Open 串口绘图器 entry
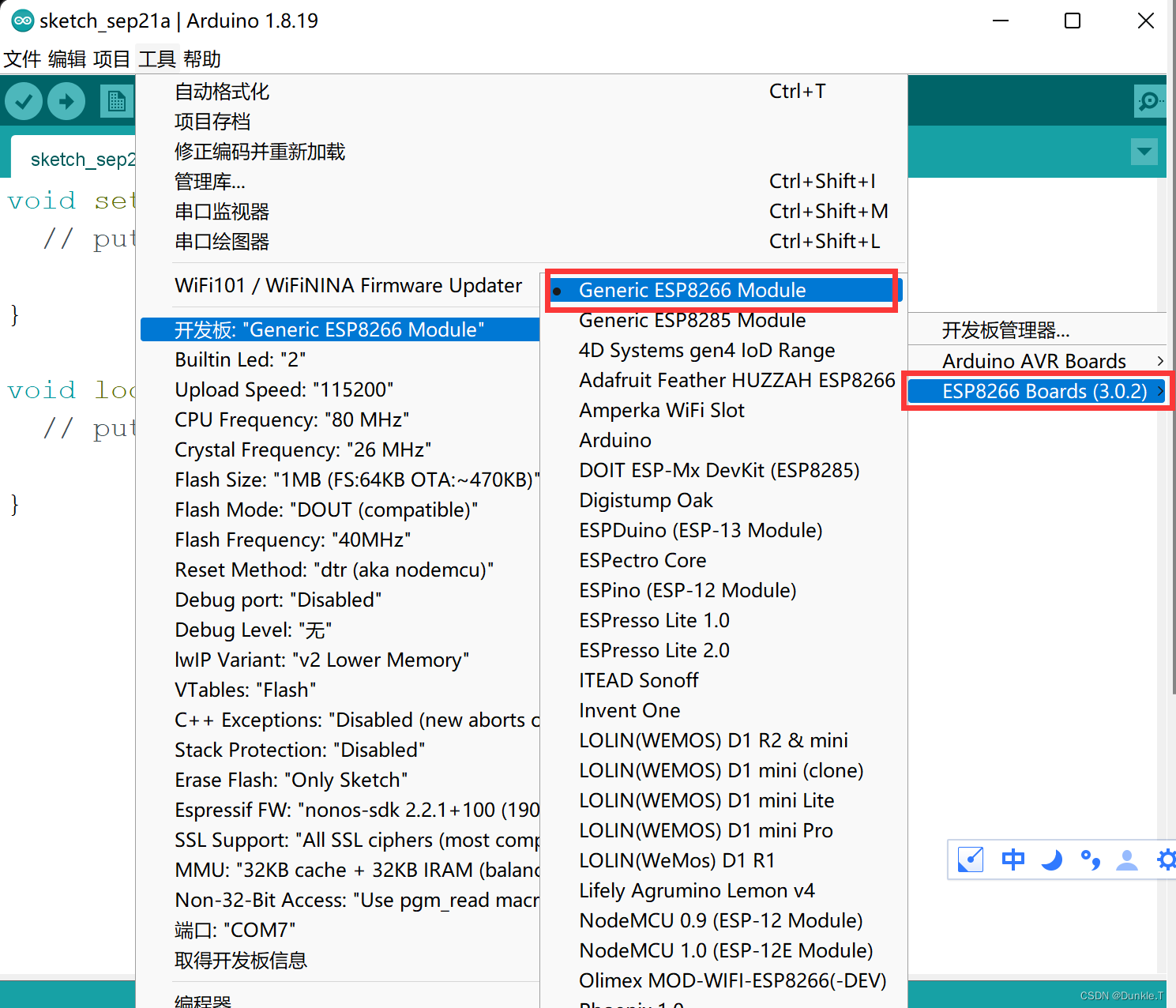This screenshot has width=1176, height=1008. [x=522, y=242]
